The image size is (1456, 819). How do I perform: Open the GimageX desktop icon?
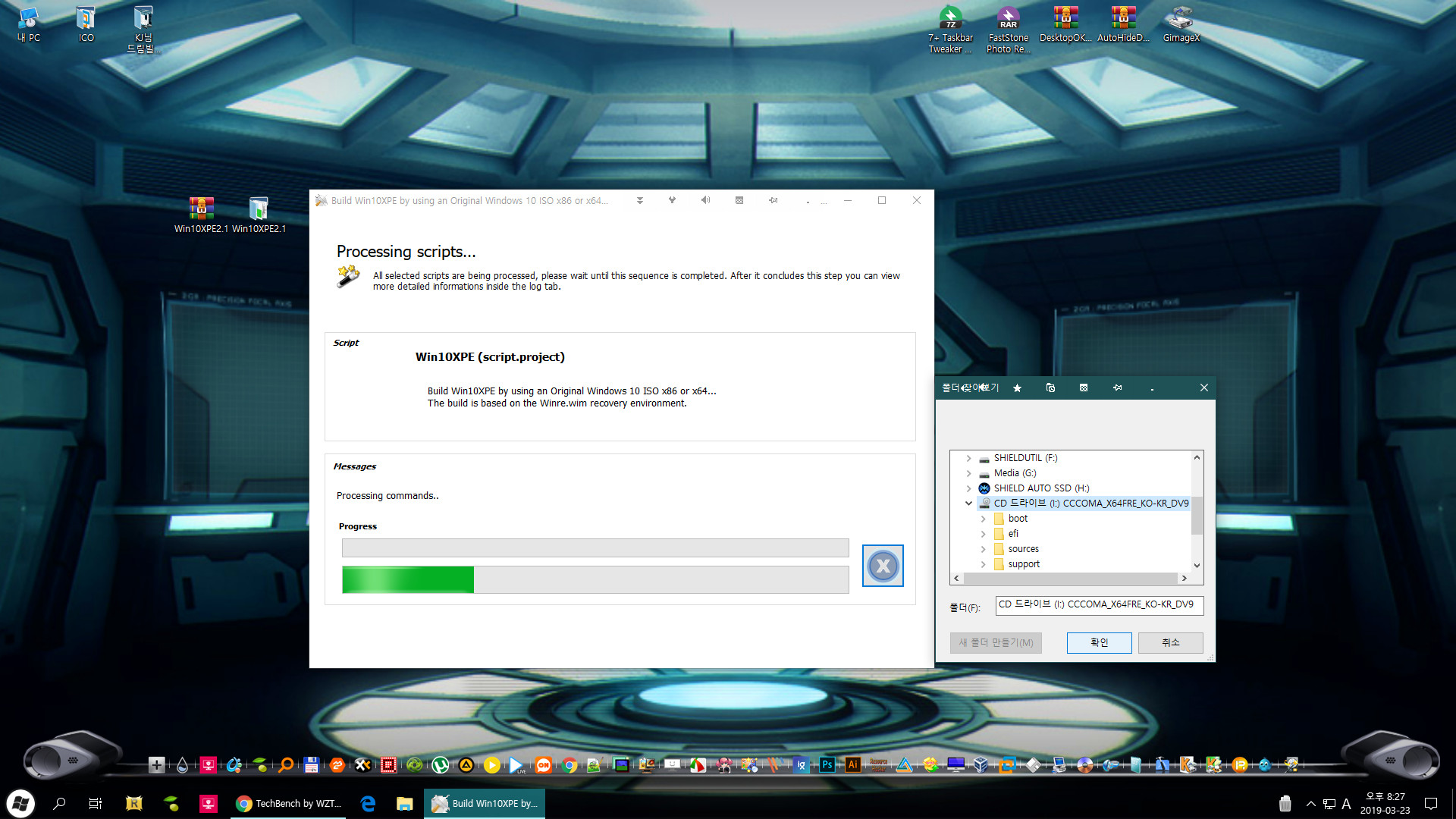tap(1181, 24)
